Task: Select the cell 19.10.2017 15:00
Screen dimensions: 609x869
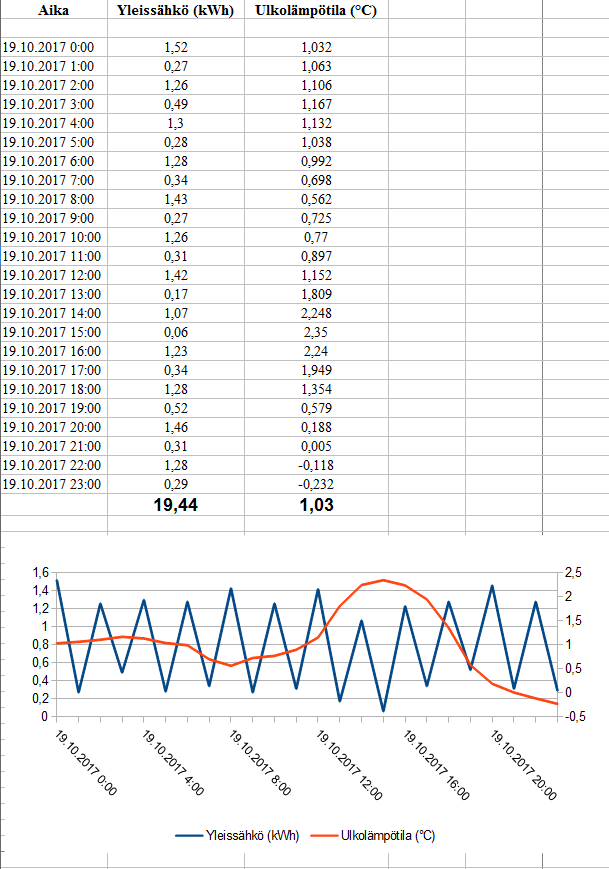Action: (54, 332)
